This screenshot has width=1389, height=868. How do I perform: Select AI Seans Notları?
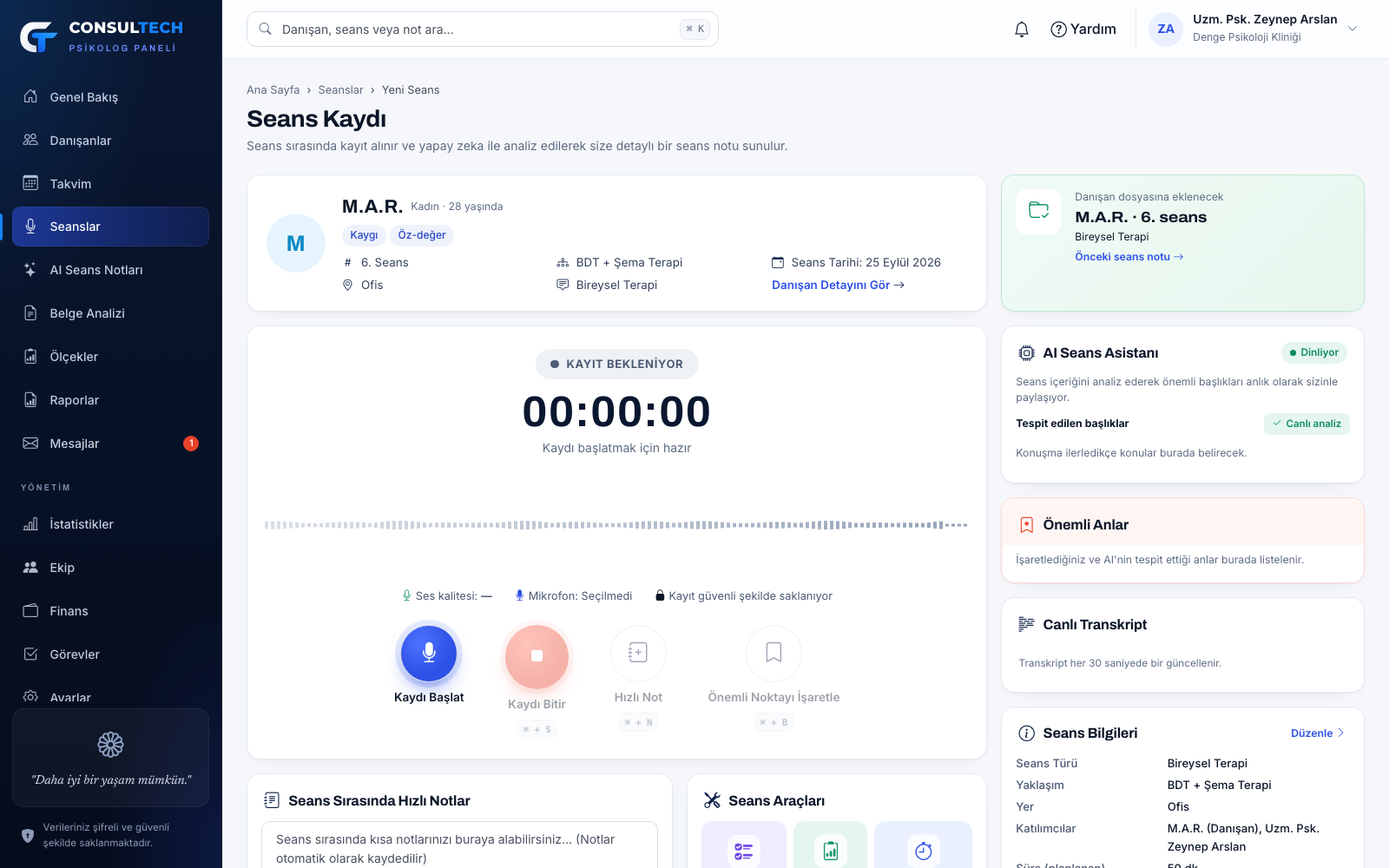click(110, 270)
